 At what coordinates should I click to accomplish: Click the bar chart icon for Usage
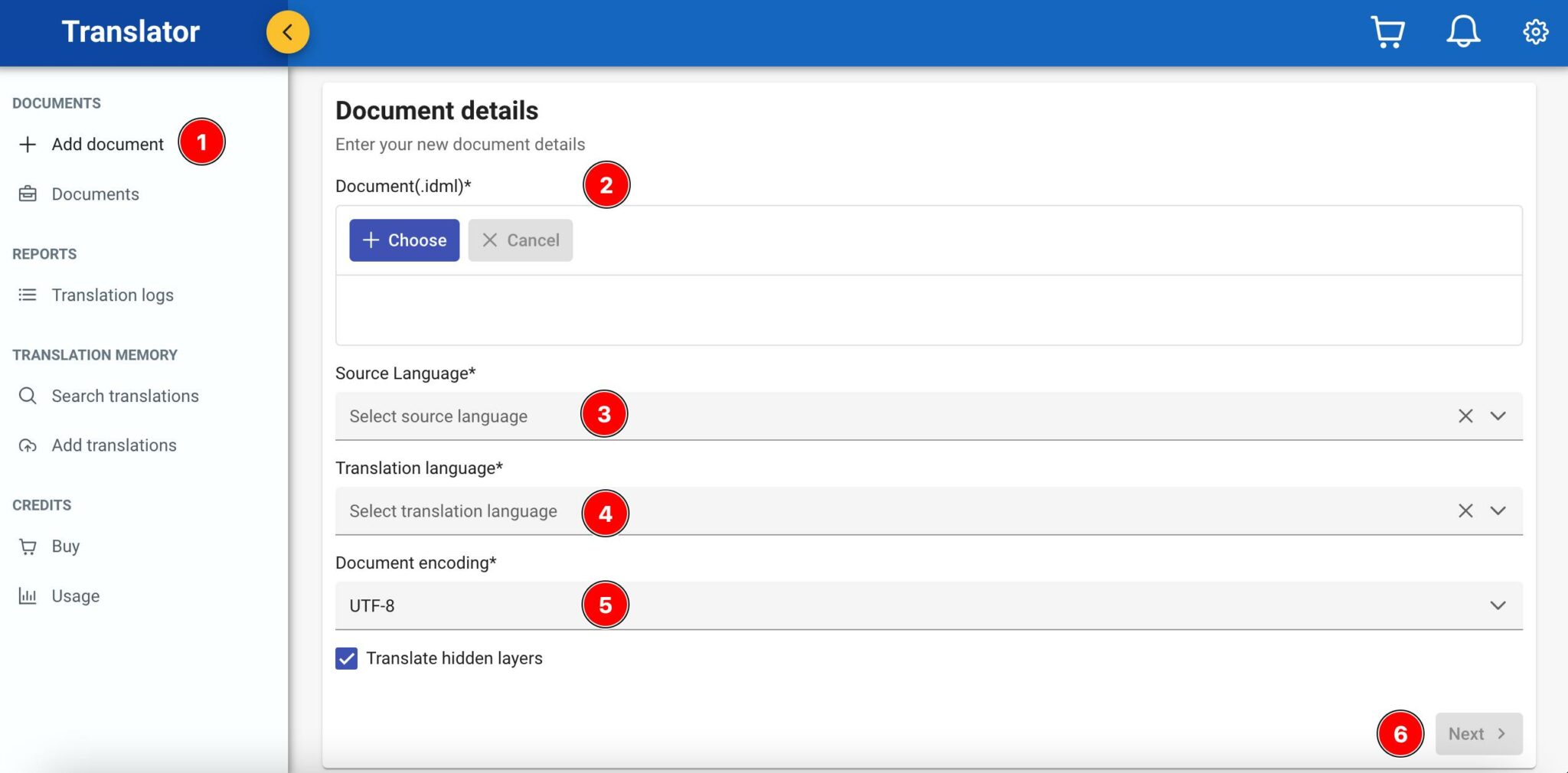(28, 595)
